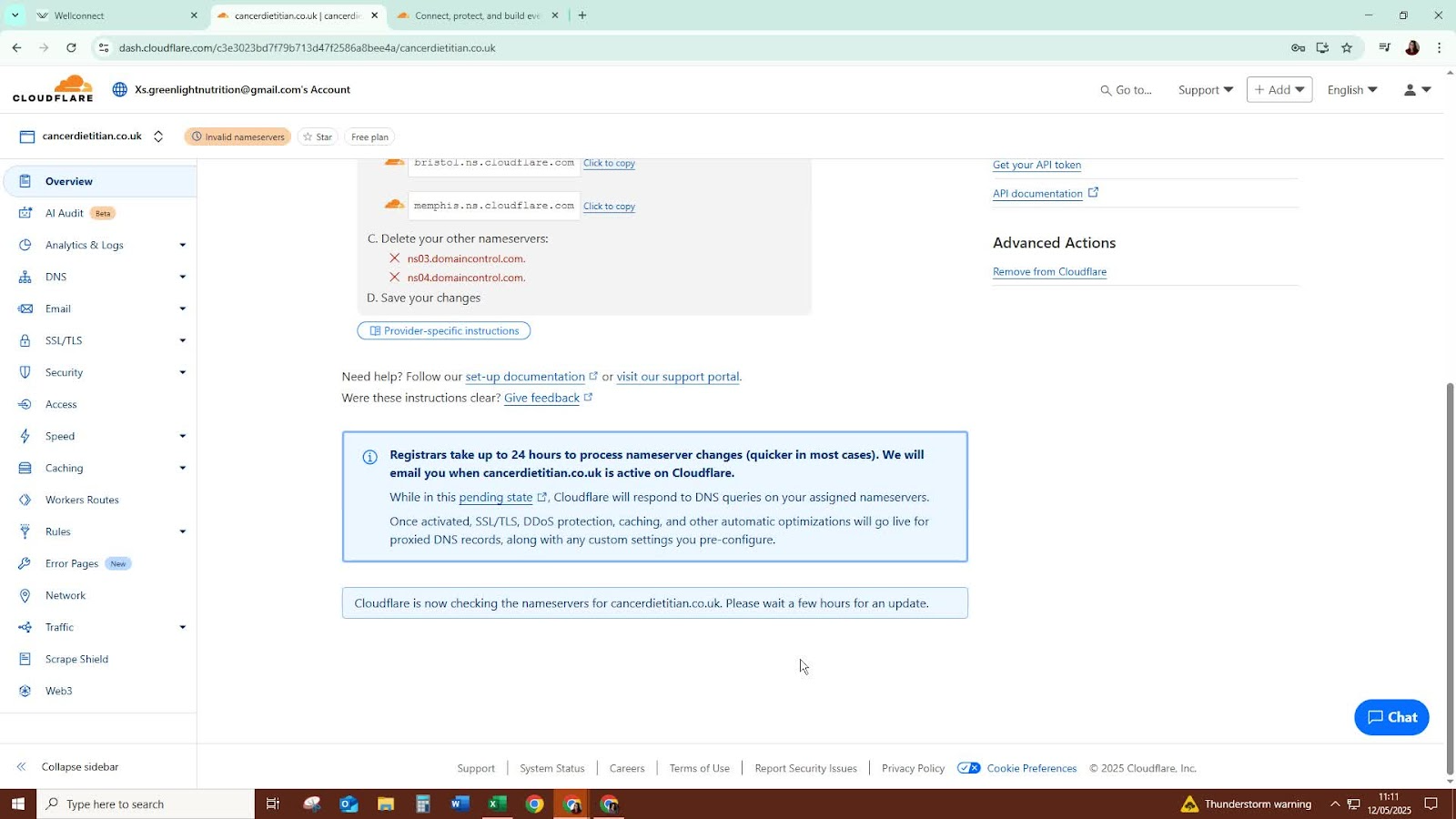This screenshot has width=1456, height=819.
Task: Open the set-up documentation link
Action: [x=525, y=377]
